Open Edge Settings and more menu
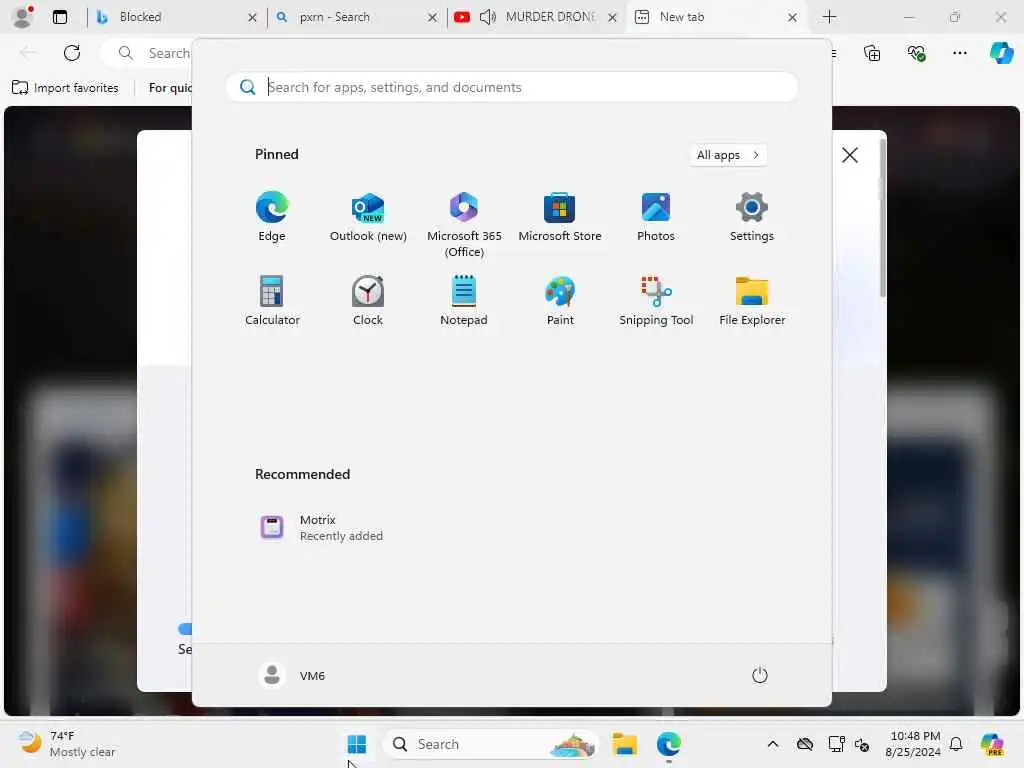This screenshot has height=768, width=1024. (959, 53)
